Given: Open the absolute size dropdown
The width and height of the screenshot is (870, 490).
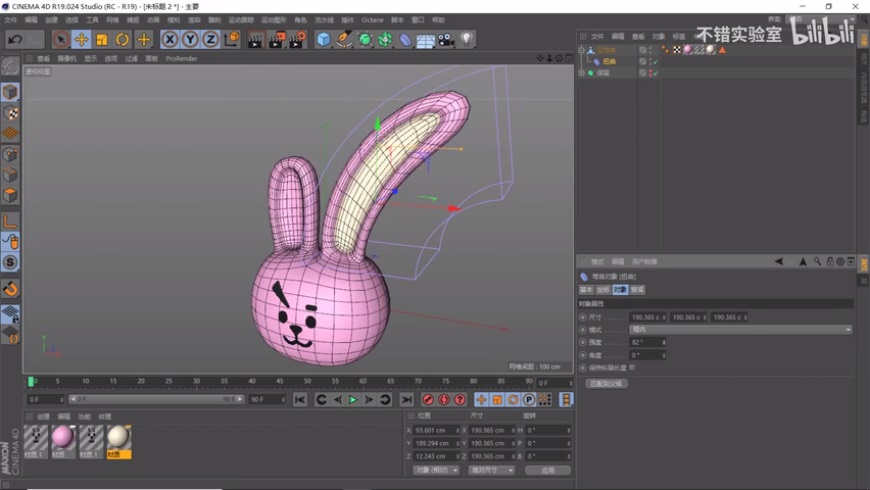Looking at the screenshot, I should coord(491,470).
